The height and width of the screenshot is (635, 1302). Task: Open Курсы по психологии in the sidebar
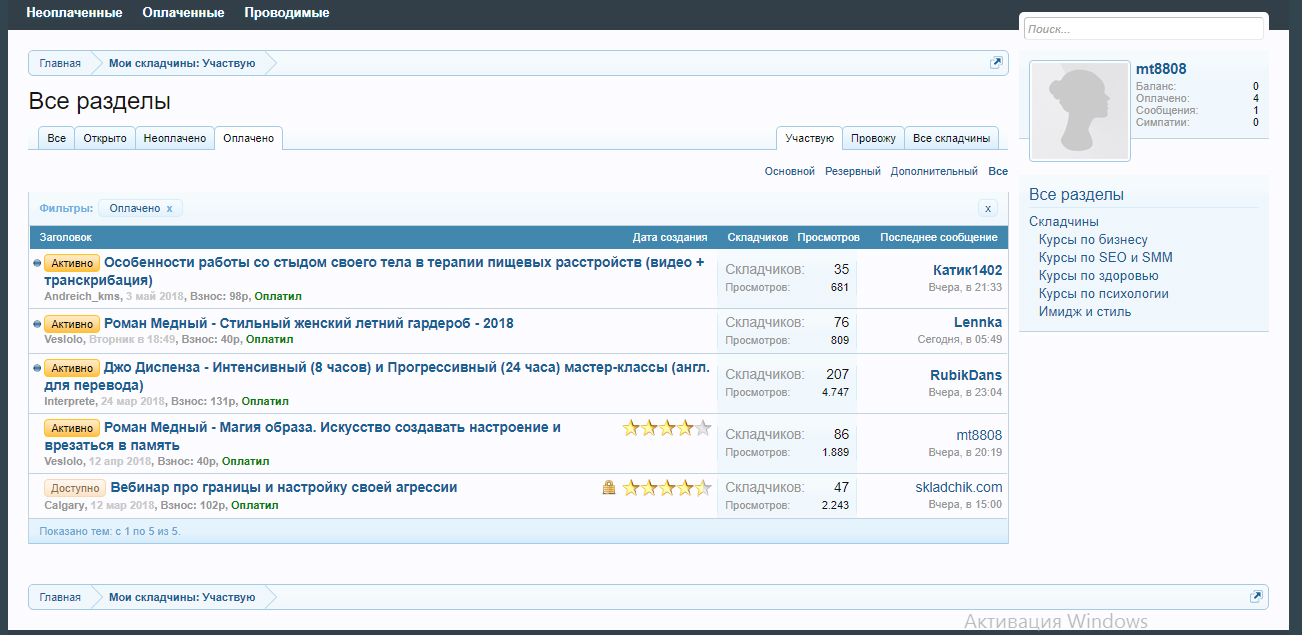coord(1103,294)
